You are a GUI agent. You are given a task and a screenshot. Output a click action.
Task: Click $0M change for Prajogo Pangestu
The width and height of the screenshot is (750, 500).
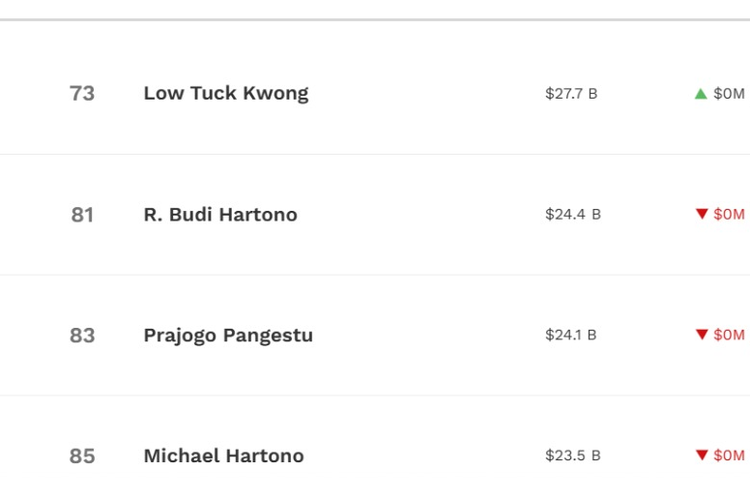point(729,334)
